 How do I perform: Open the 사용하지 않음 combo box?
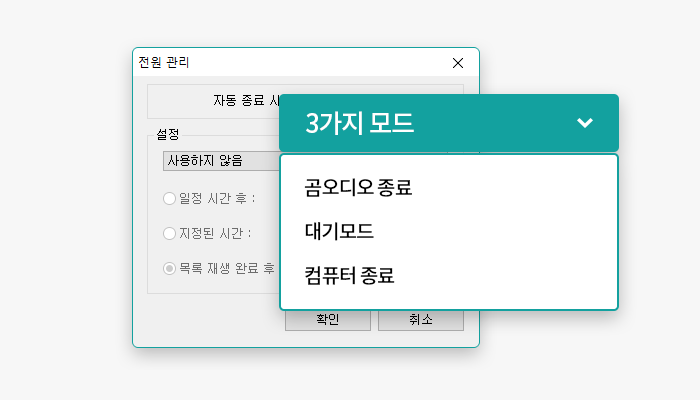(221, 161)
